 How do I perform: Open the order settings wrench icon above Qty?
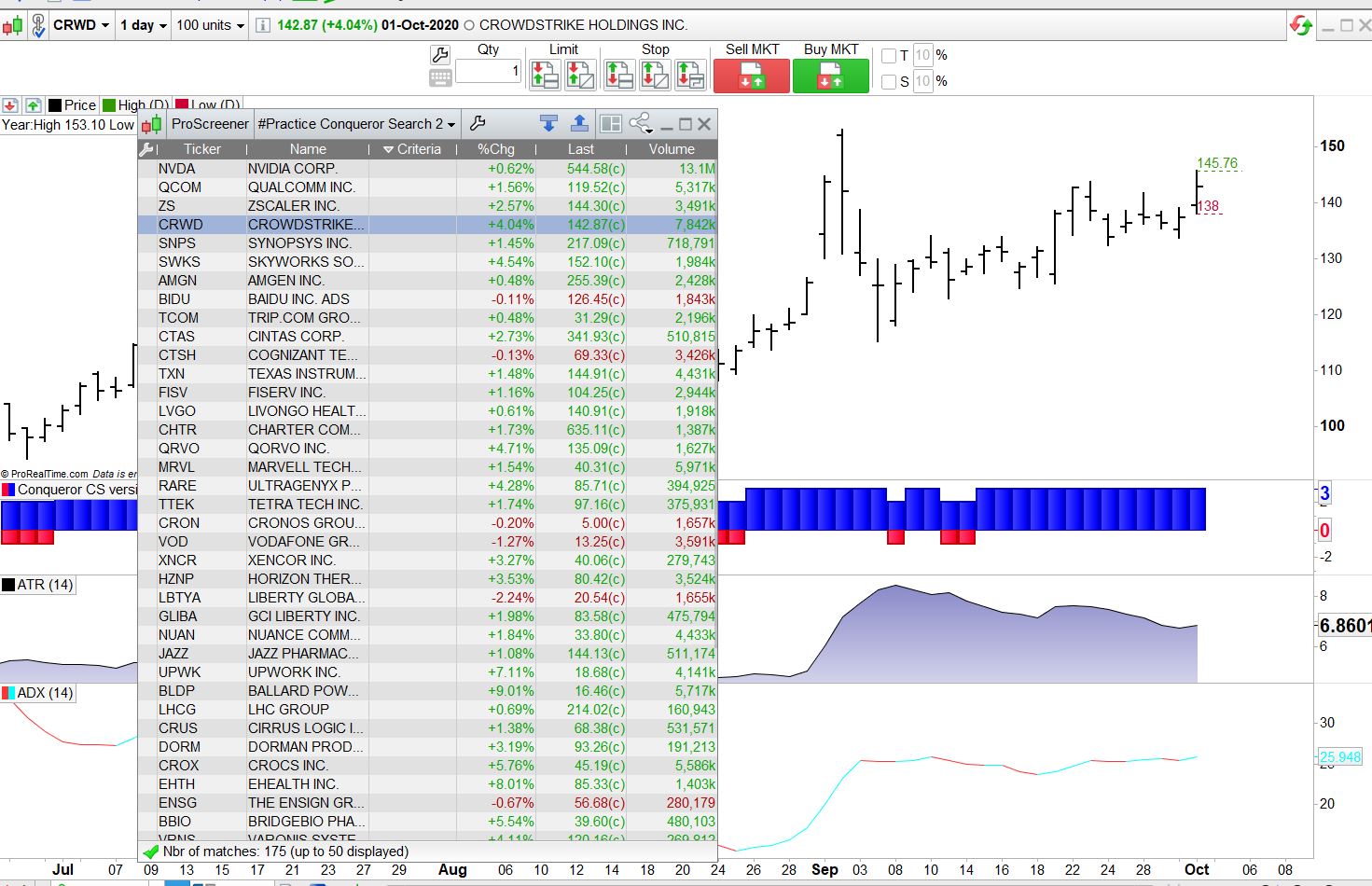(x=440, y=55)
